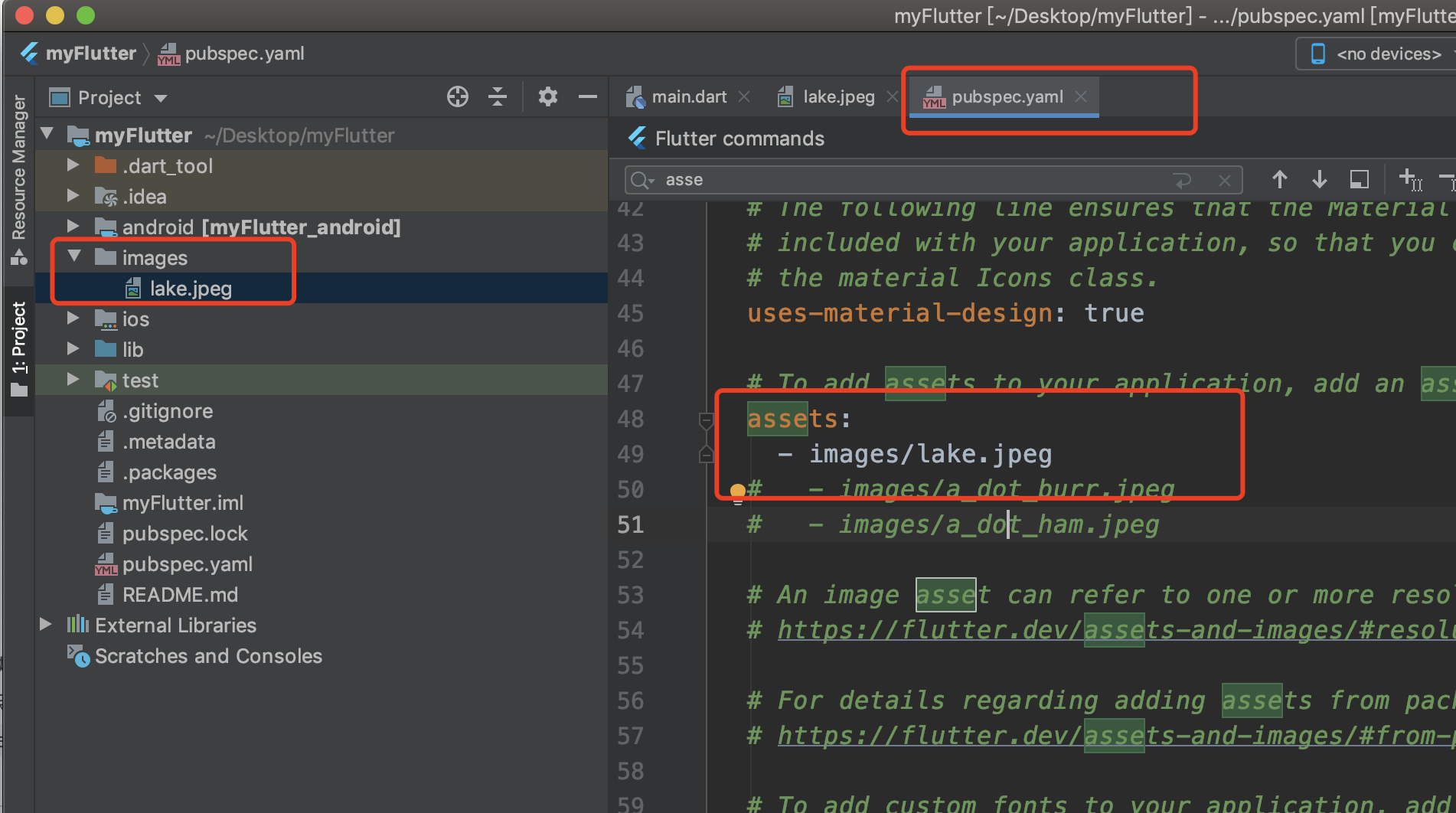The image size is (1456, 813).
Task: Click fold marker at assets line 48
Action: 706,420
